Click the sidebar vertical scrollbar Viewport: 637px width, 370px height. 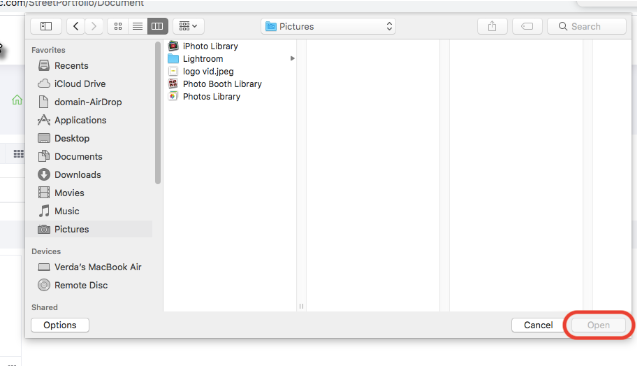(158, 113)
